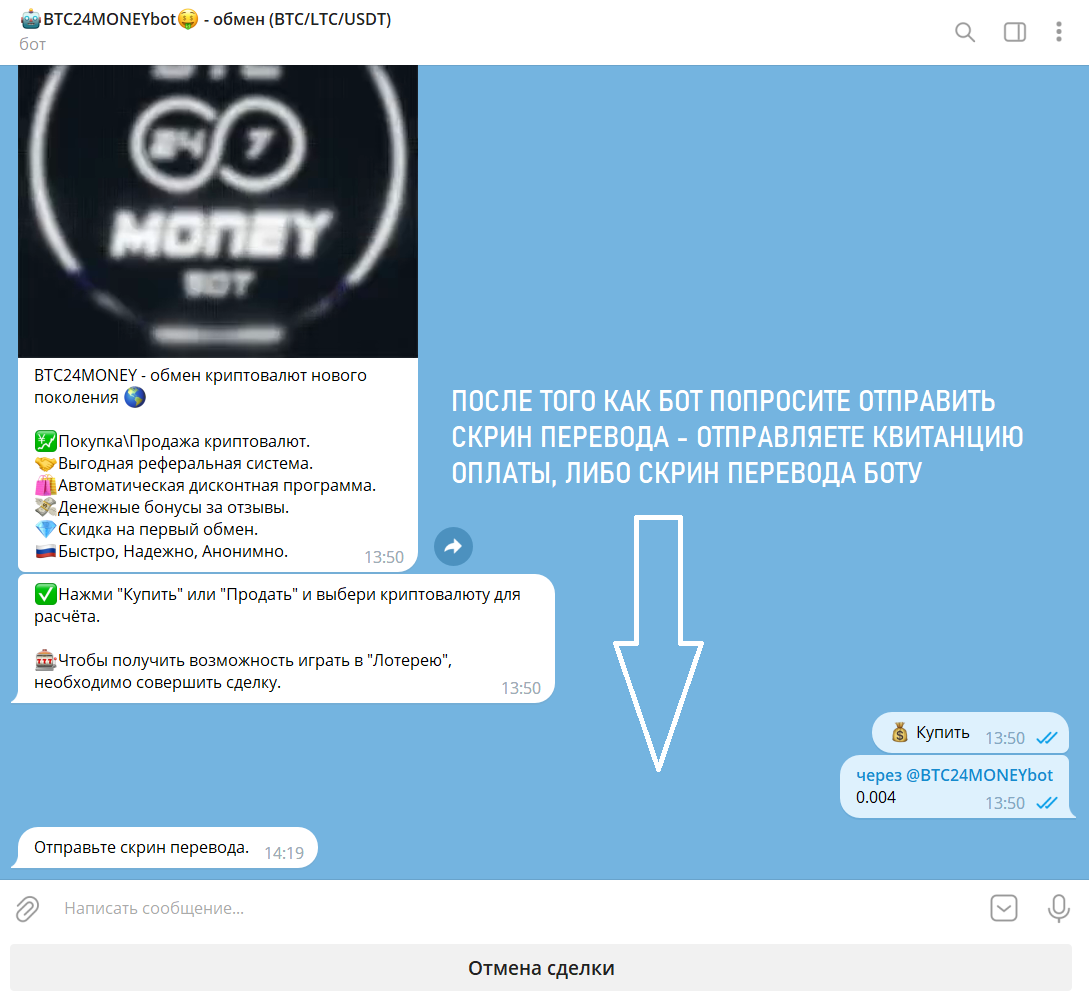Click the 0.004 amount text
The image size is (1089, 998).
pyautogui.click(x=876, y=797)
